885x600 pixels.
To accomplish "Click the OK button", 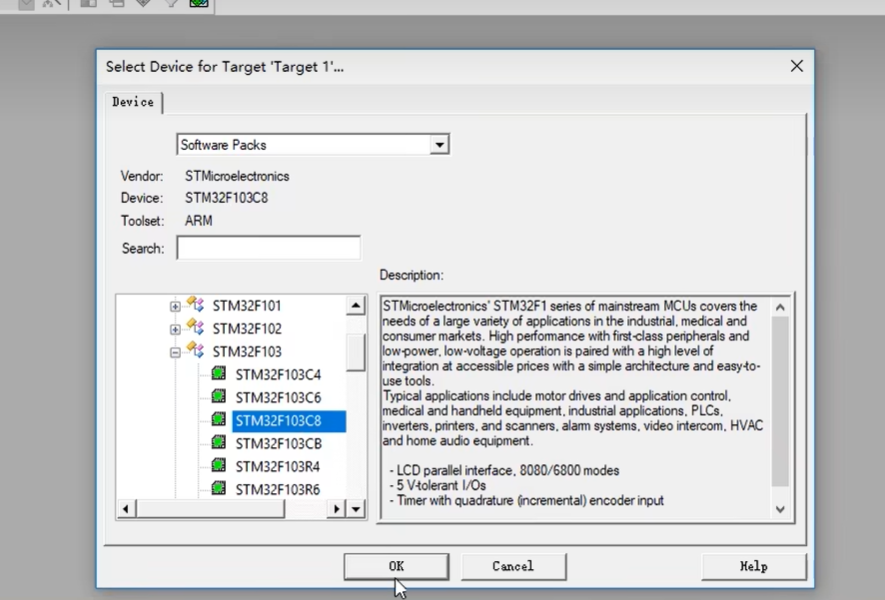I will 396,566.
